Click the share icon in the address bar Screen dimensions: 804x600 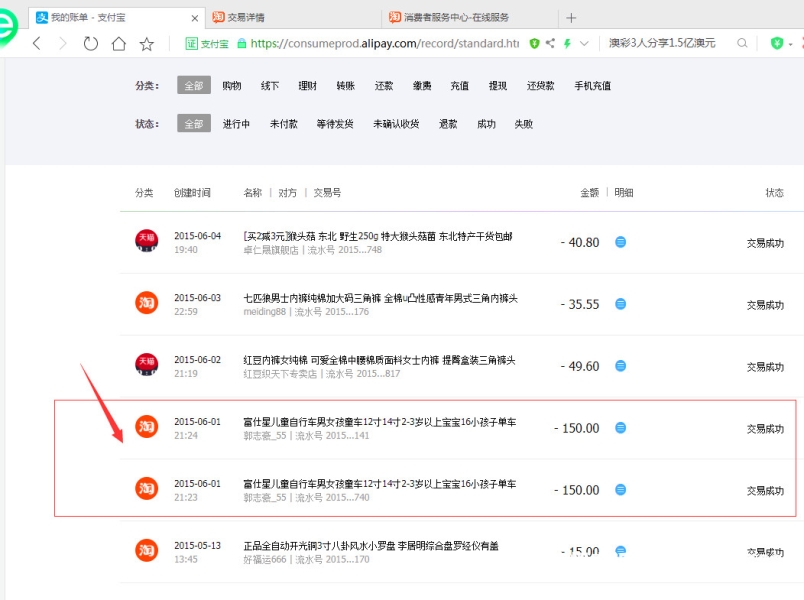pyautogui.click(x=550, y=44)
